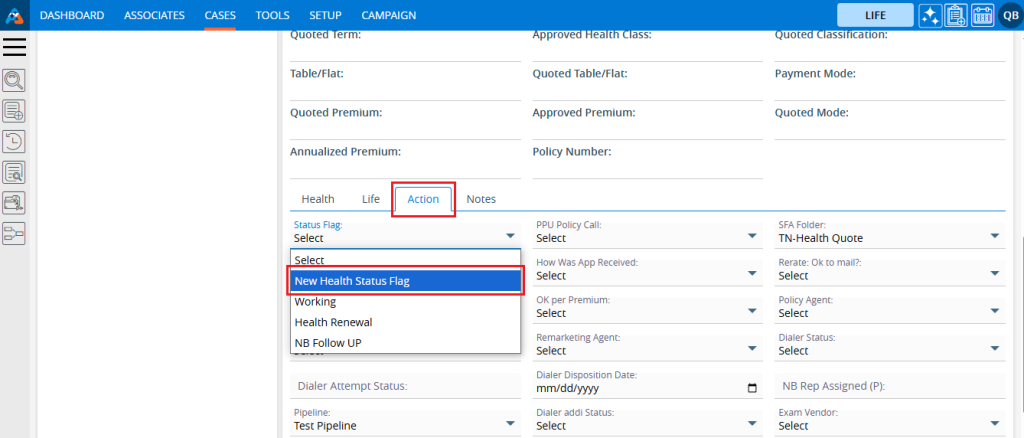Image resolution: width=1024 pixels, height=438 pixels.
Task: Click the add new case sidebar icon
Action: 15,110
